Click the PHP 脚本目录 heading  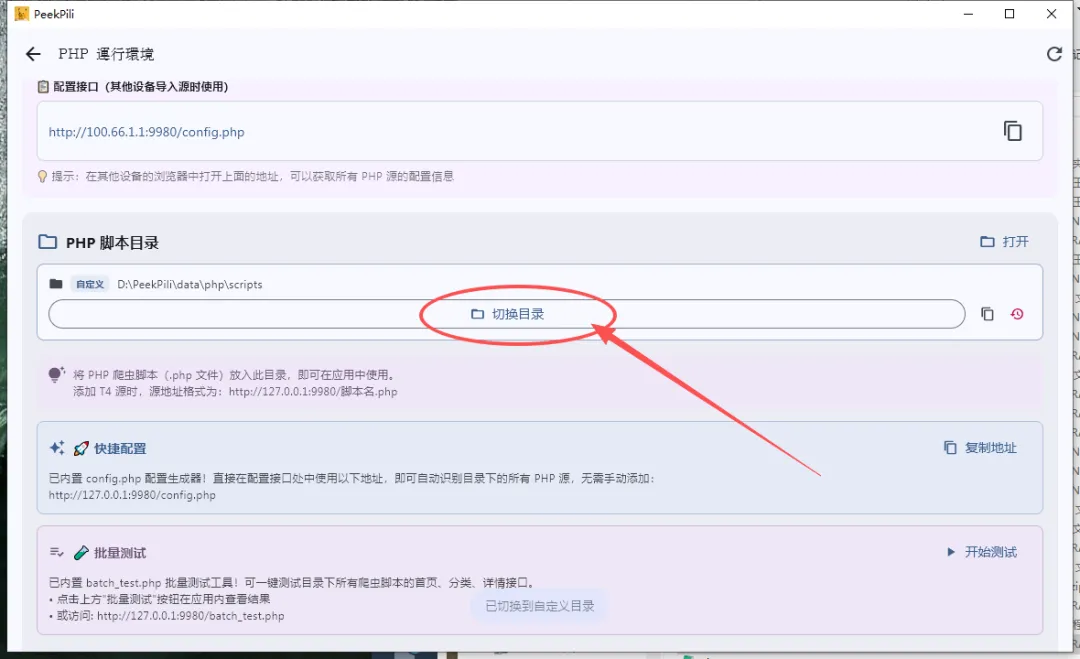click(112, 242)
